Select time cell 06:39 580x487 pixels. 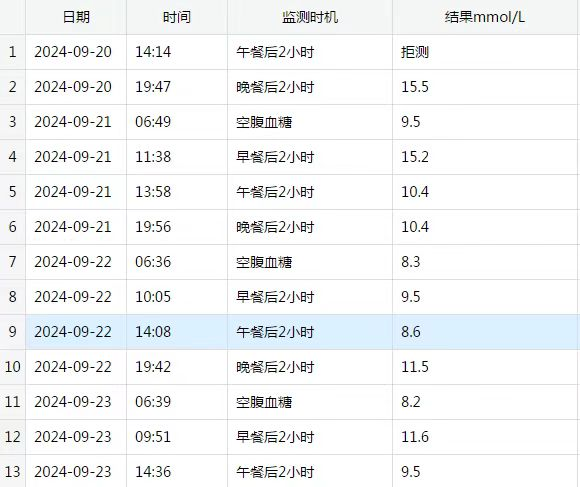(177, 402)
